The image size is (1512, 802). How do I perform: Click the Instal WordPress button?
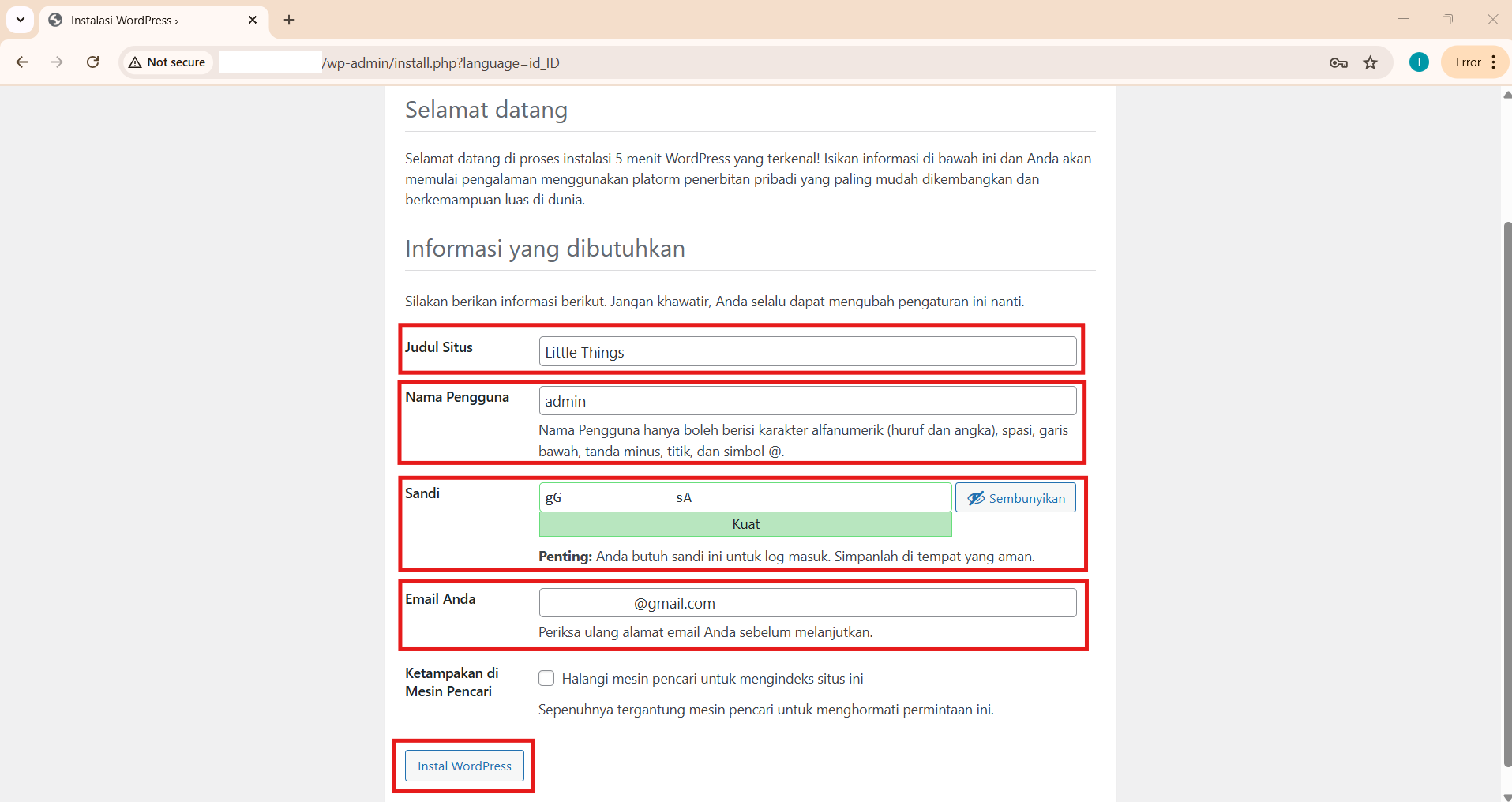tap(463, 765)
